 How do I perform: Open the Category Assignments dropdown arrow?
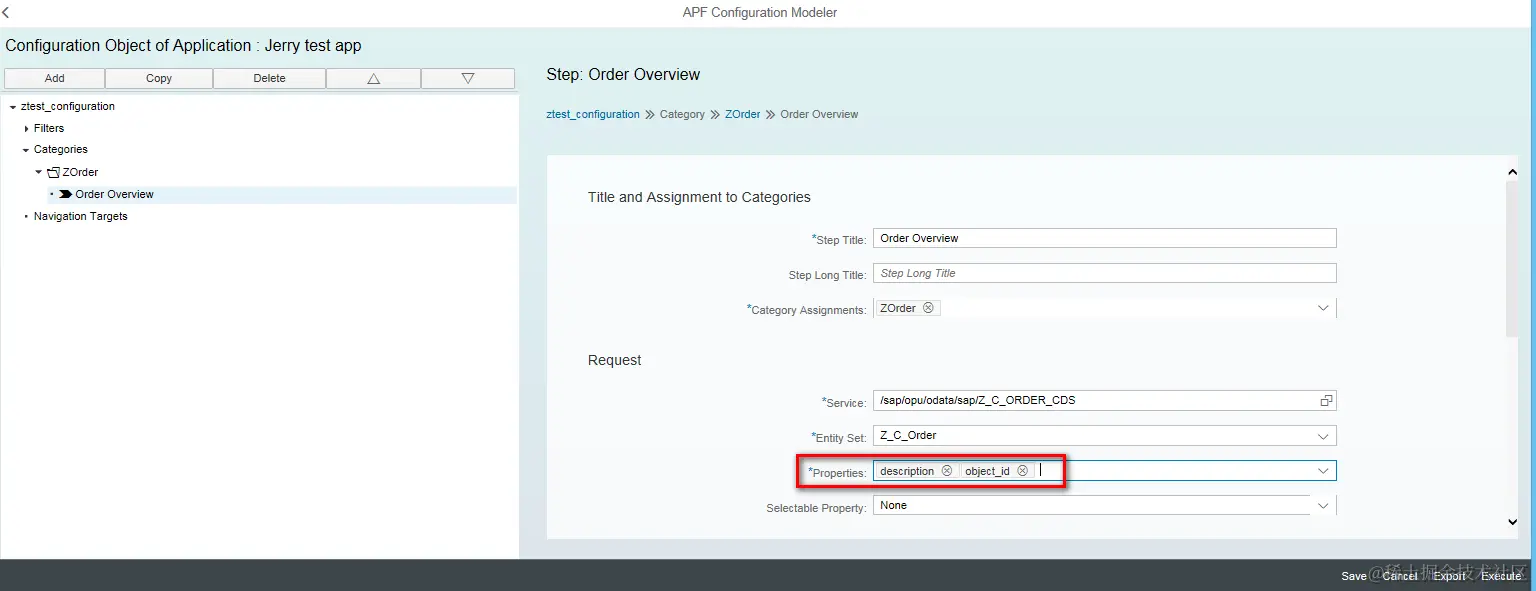[x=1323, y=308]
